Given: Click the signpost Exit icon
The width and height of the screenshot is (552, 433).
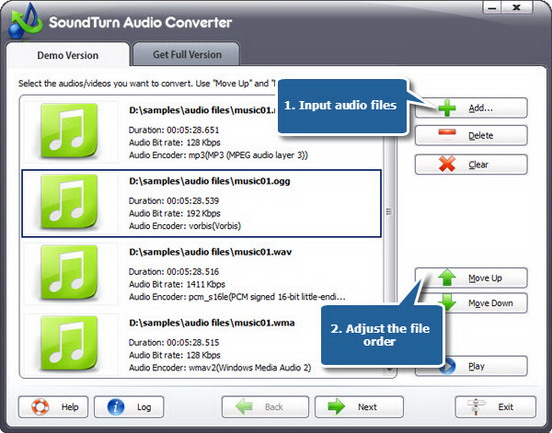Looking at the screenshot, I should tap(476, 407).
